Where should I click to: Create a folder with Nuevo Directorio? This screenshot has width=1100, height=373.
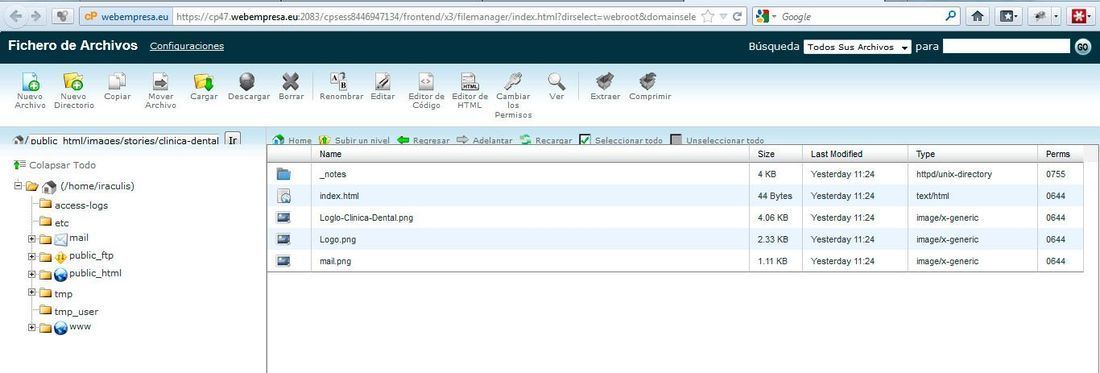click(74, 82)
